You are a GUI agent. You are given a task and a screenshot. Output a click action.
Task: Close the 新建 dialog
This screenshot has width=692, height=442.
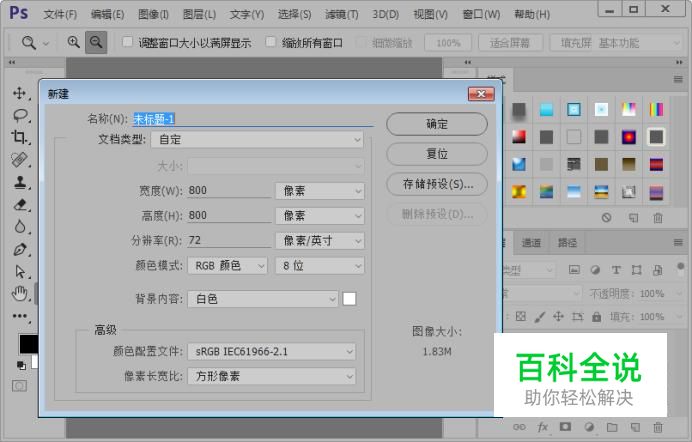tap(481, 94)
